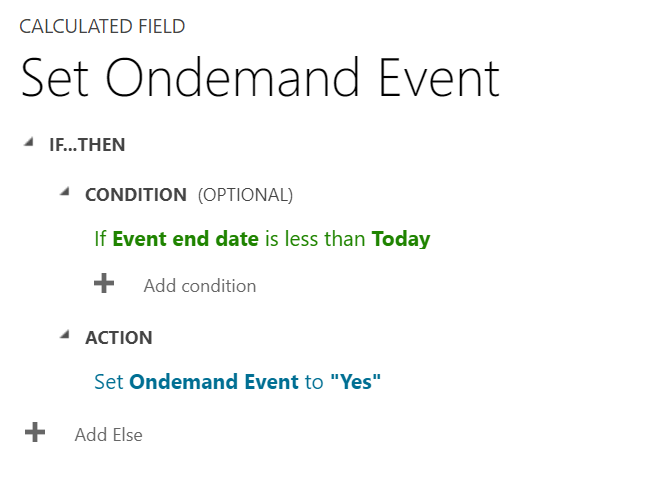
Task: Select the "Ondemand Event" field in action
Action: tap(214, 381)
